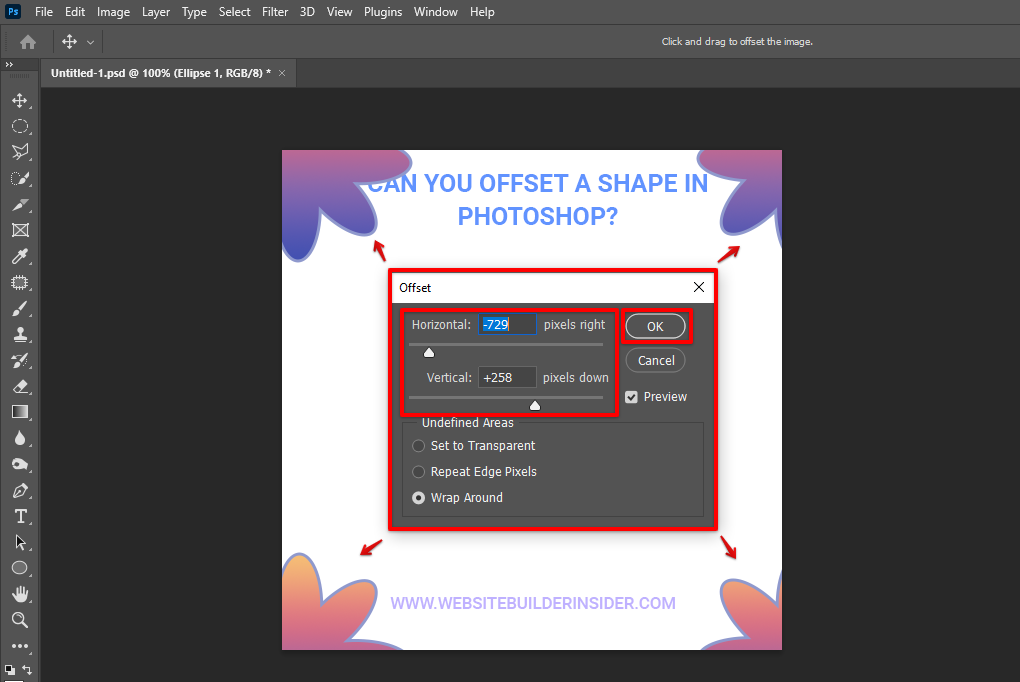Select the Horizontal Type tool

19,516
